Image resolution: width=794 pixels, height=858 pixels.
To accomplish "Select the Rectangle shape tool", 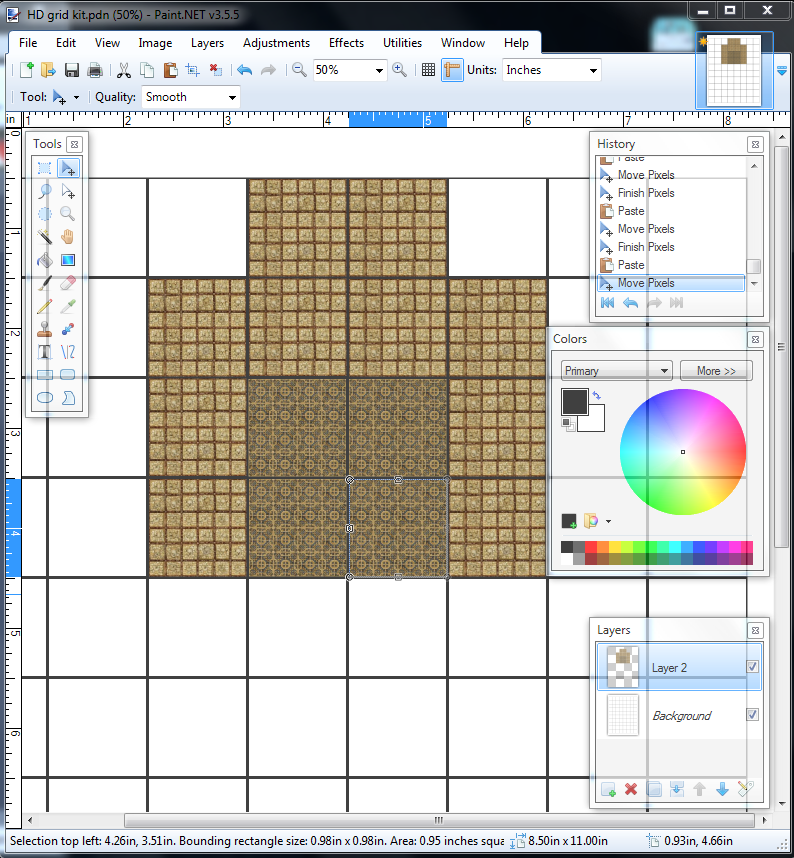I will click(45, 375).
